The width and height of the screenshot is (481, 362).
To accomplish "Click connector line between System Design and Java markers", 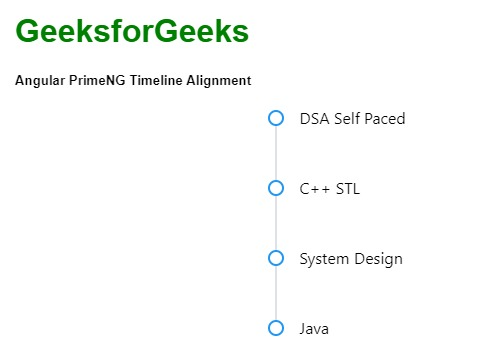I will pyautogui.click(x=276, y=293).
